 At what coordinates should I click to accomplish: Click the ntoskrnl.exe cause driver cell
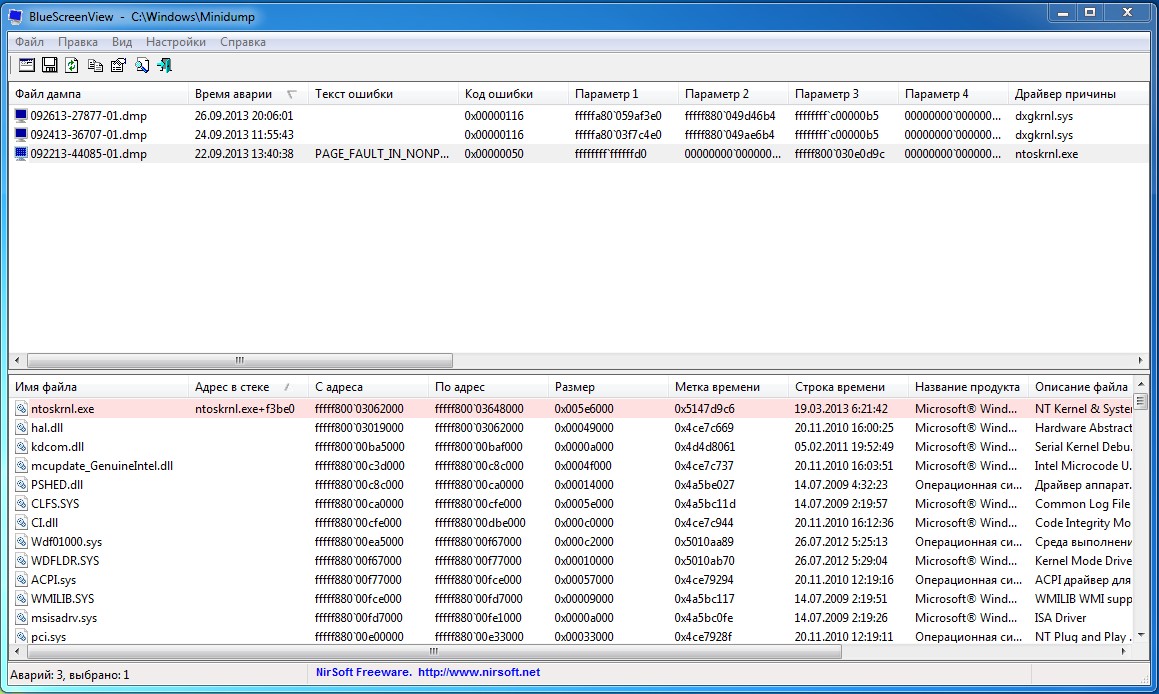1046,154
